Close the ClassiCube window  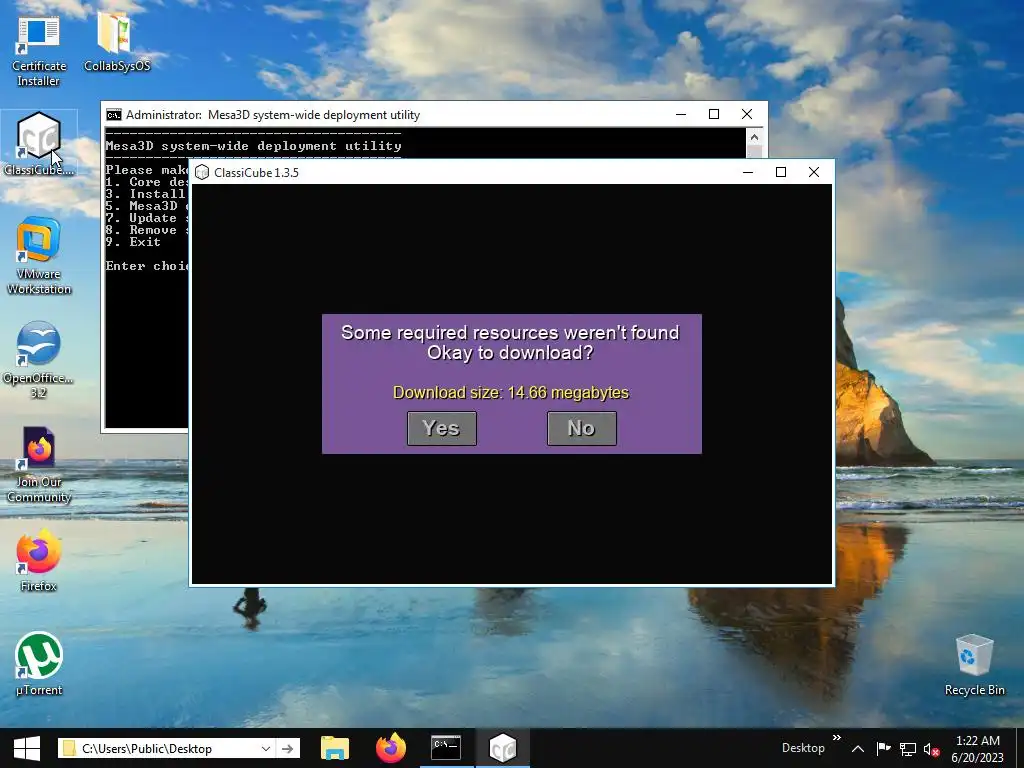(x=814, y=172)
